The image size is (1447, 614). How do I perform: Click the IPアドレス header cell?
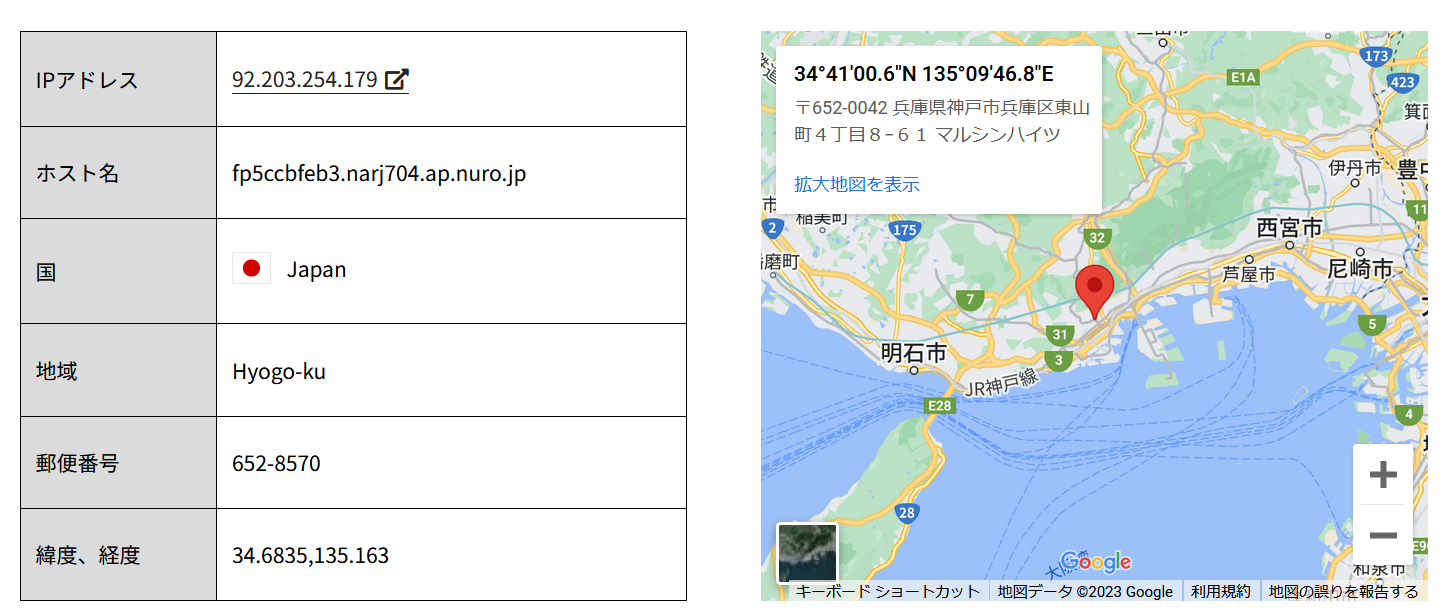118,79
